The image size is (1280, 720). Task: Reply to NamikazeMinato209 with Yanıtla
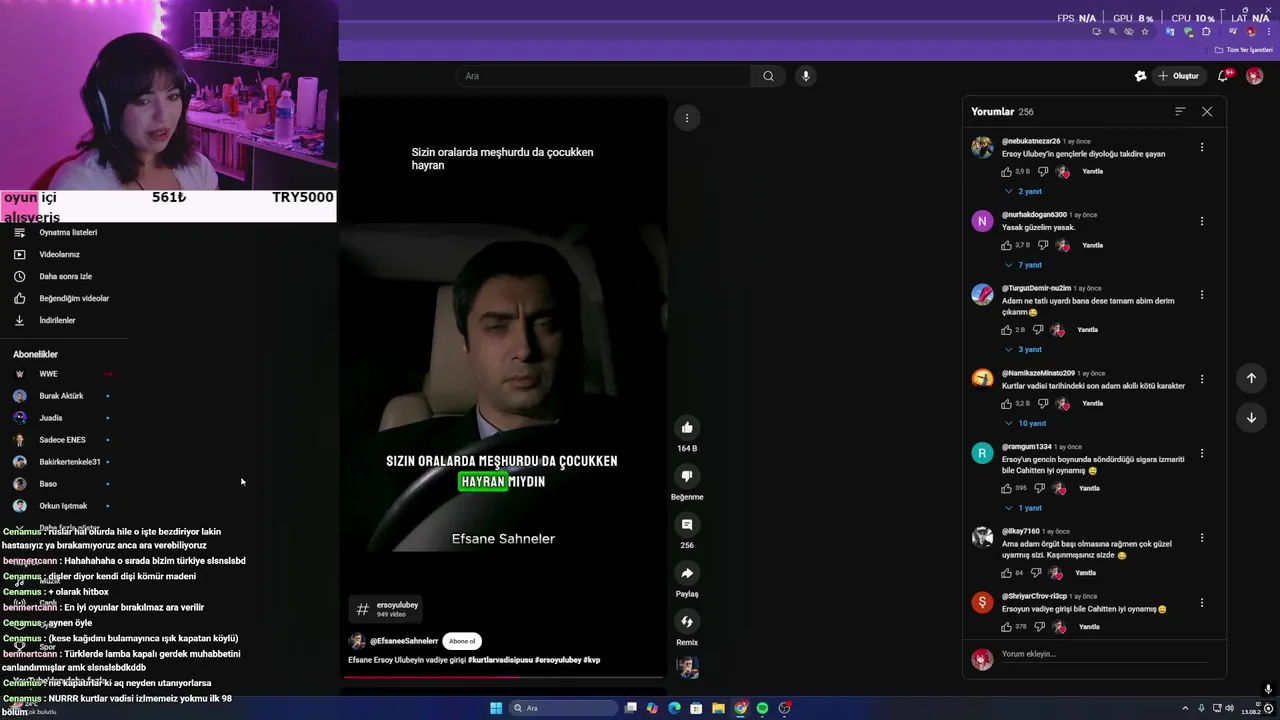point(1092,404)
